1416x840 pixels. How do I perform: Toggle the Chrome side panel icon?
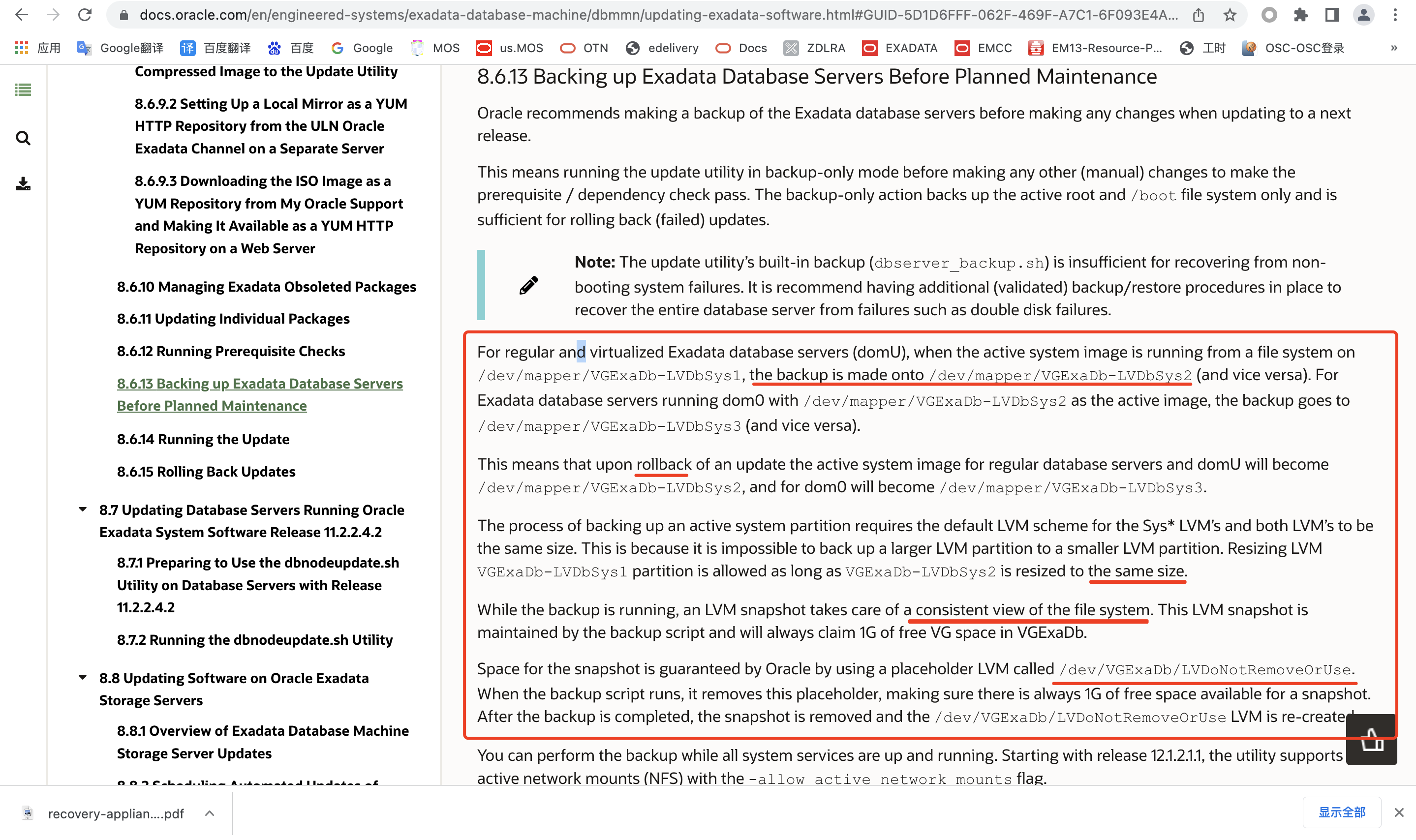pos(1332,15)
